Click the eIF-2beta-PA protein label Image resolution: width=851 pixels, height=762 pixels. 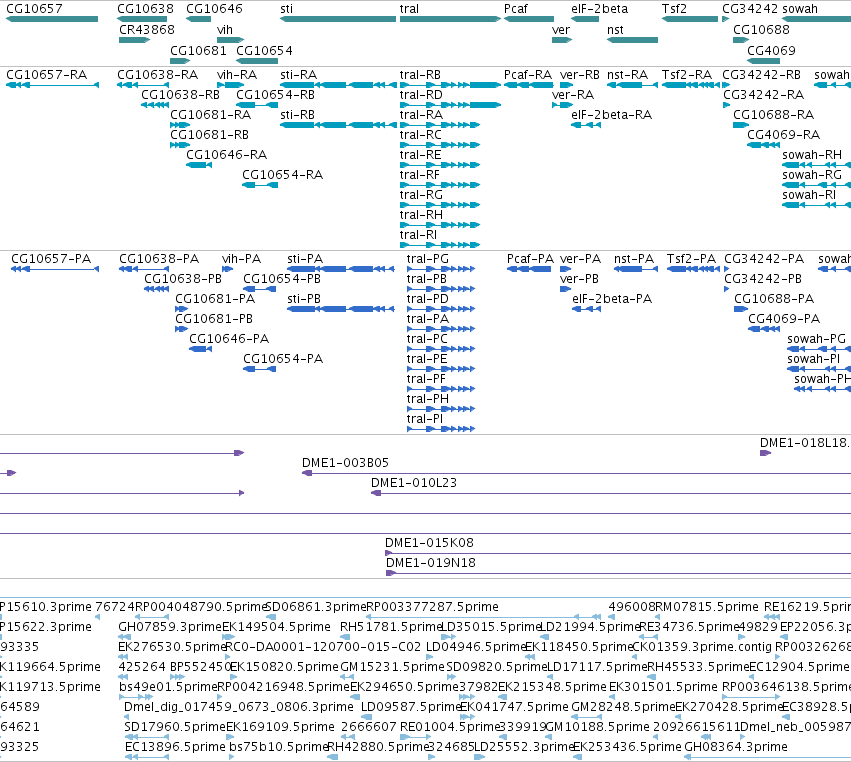(612, 299)
